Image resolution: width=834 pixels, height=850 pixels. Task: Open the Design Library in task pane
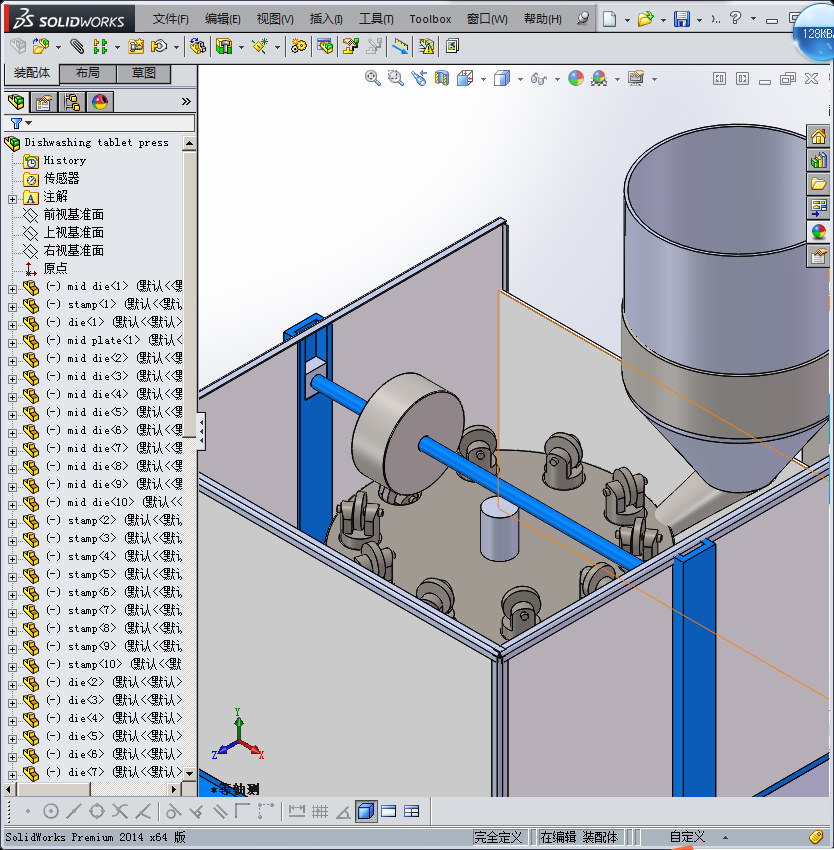(x=819, y=160)
